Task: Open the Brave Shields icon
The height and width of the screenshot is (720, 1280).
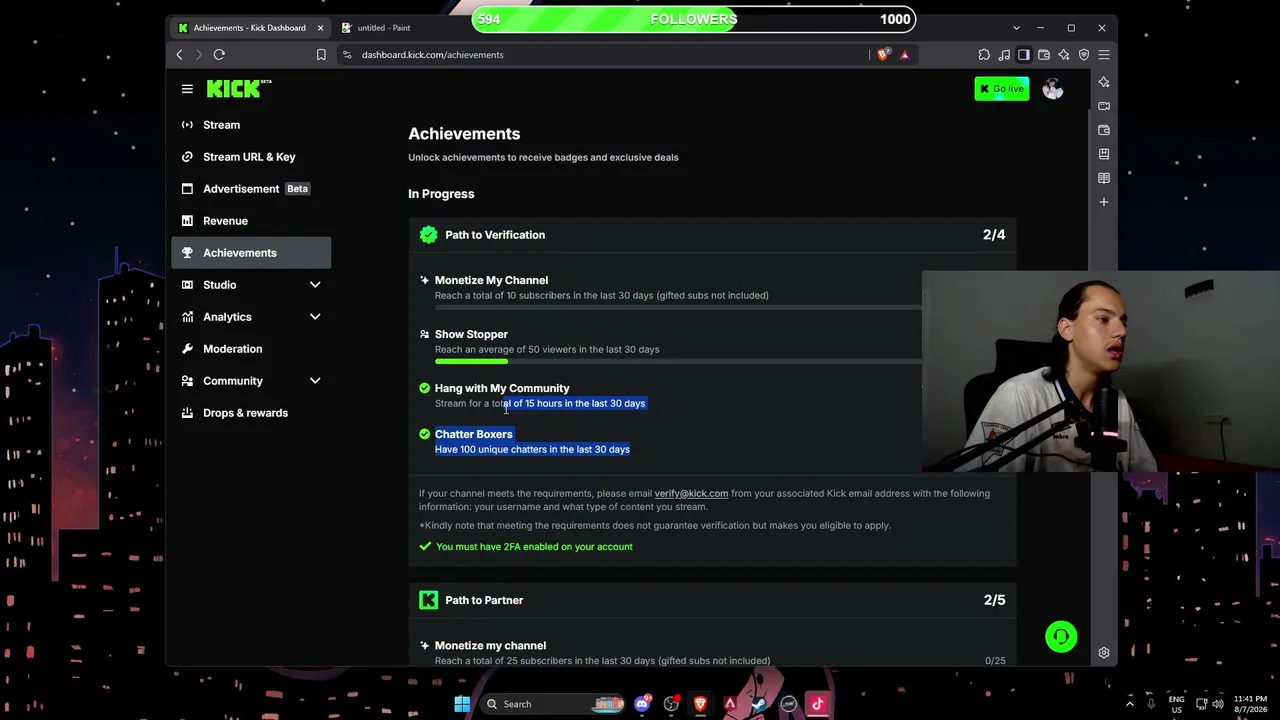Action: (883, 55)
